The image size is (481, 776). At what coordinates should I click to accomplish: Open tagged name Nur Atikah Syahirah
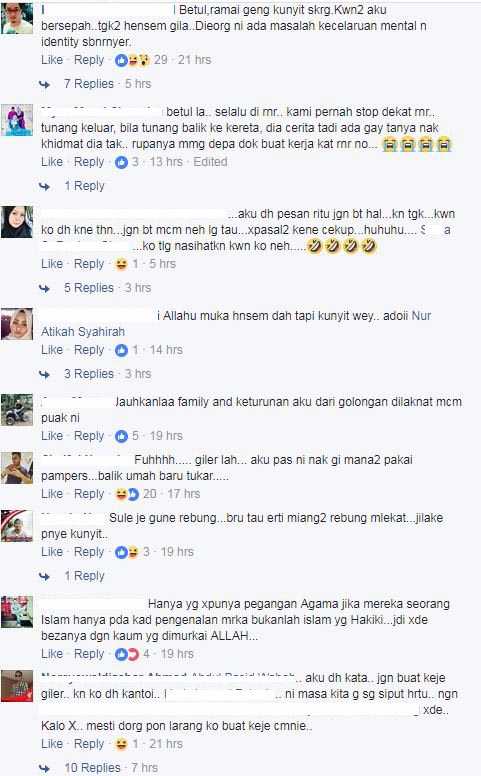click(236, 324)
